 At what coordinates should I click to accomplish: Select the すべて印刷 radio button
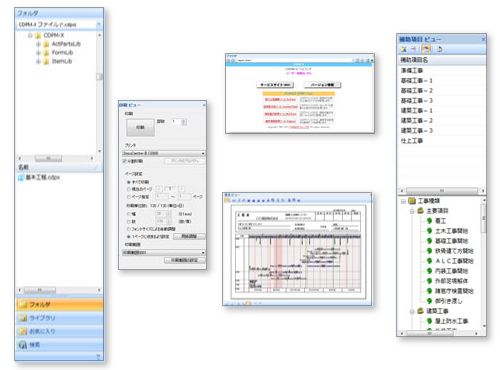coord(129,182)
